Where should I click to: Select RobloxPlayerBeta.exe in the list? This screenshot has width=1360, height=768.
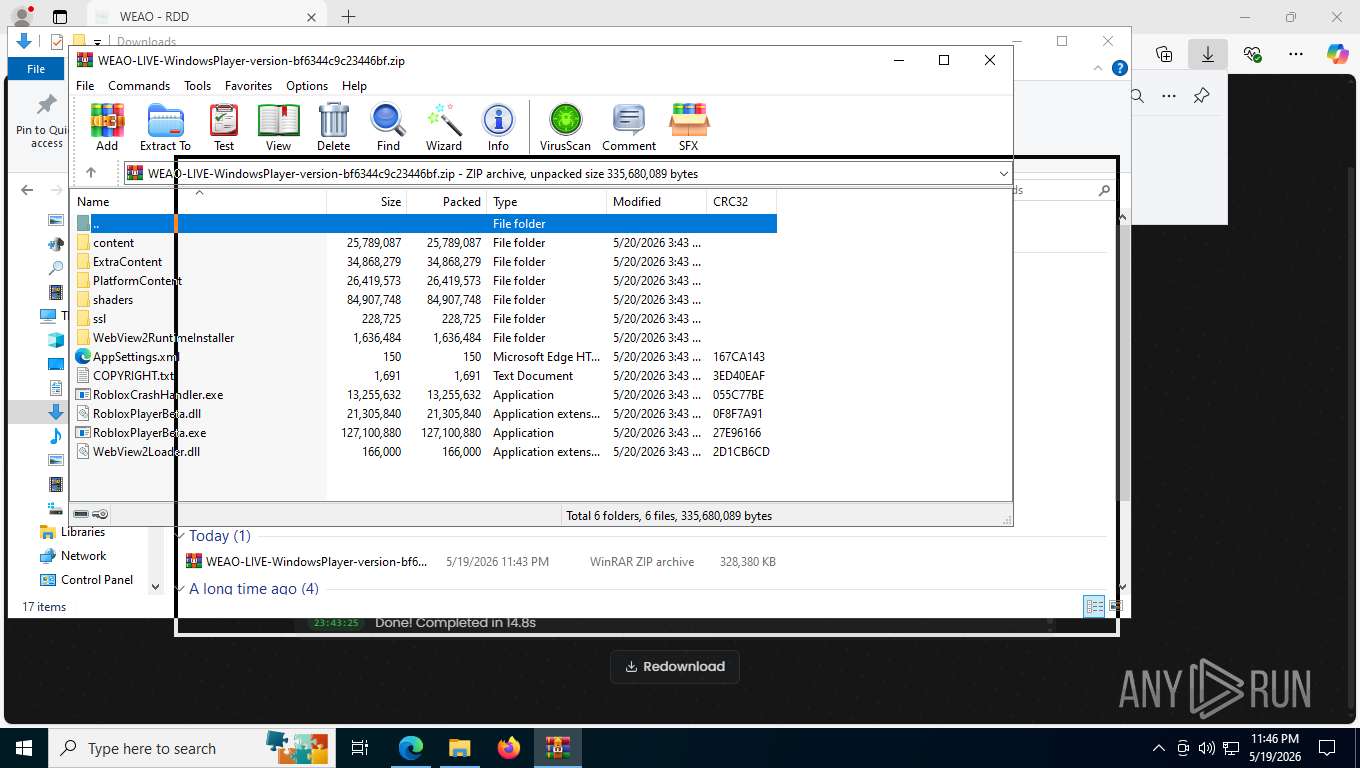tap(425, 433)
